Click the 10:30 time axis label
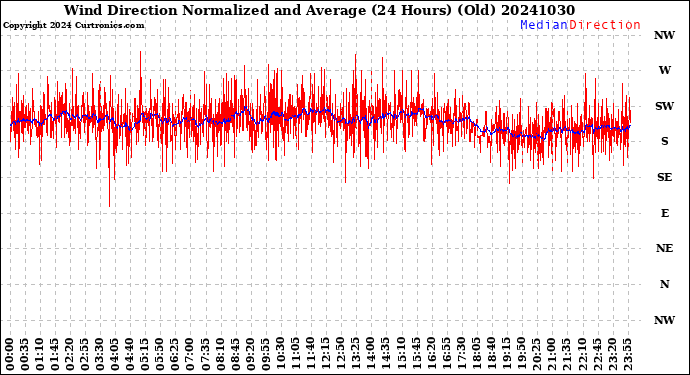The image size is (690, 375). [280, 355]
